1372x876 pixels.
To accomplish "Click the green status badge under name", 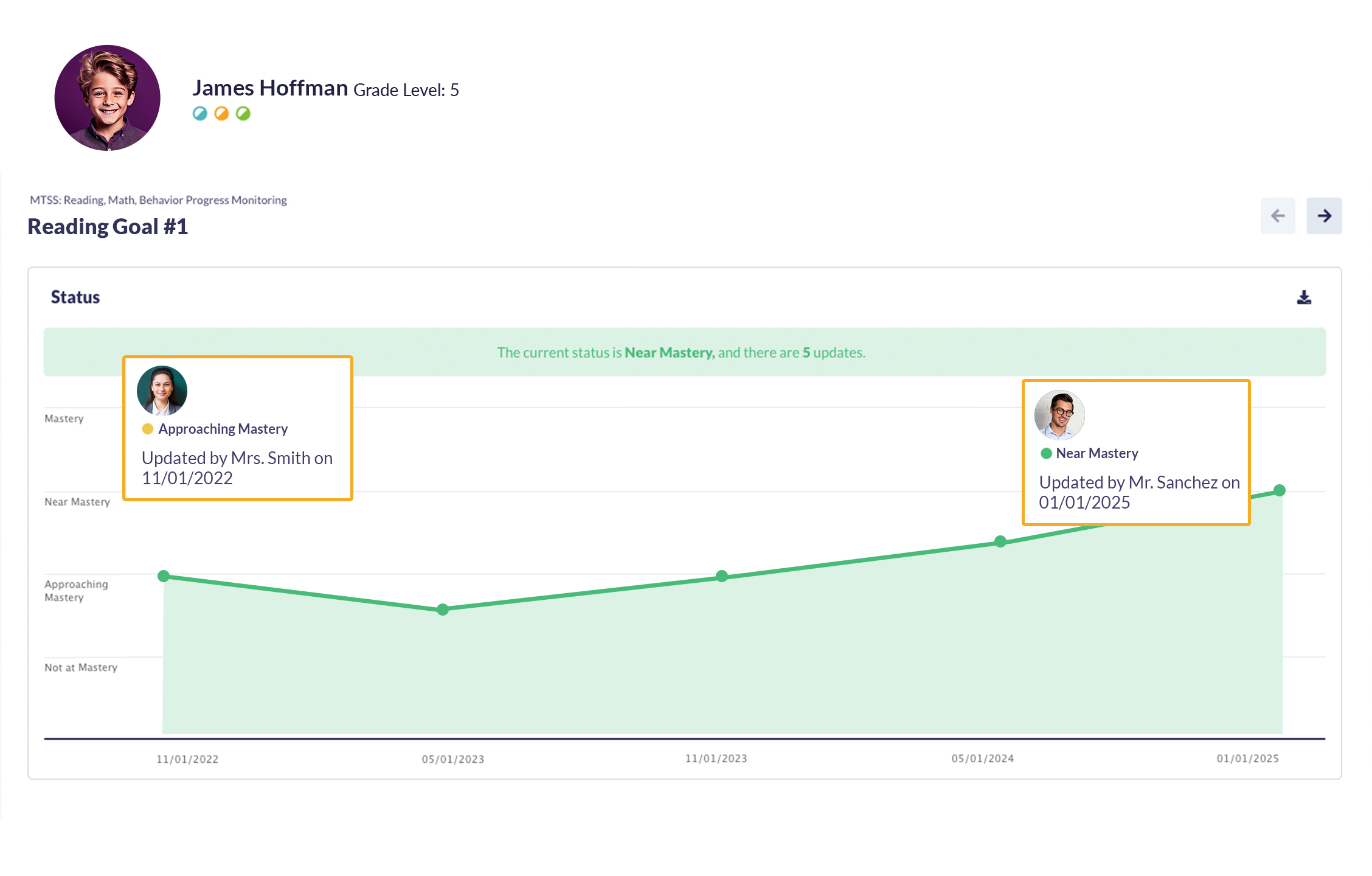I will point(243,114).
